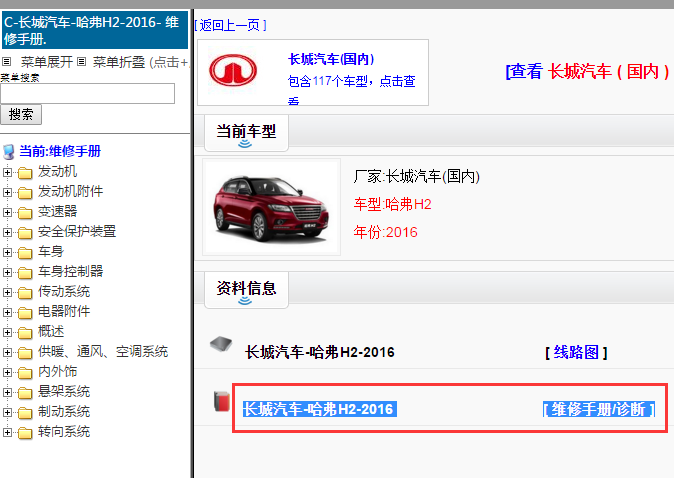
Task: Click the 安全保护装置 folder icon
Action: click(x=25, y=233)
